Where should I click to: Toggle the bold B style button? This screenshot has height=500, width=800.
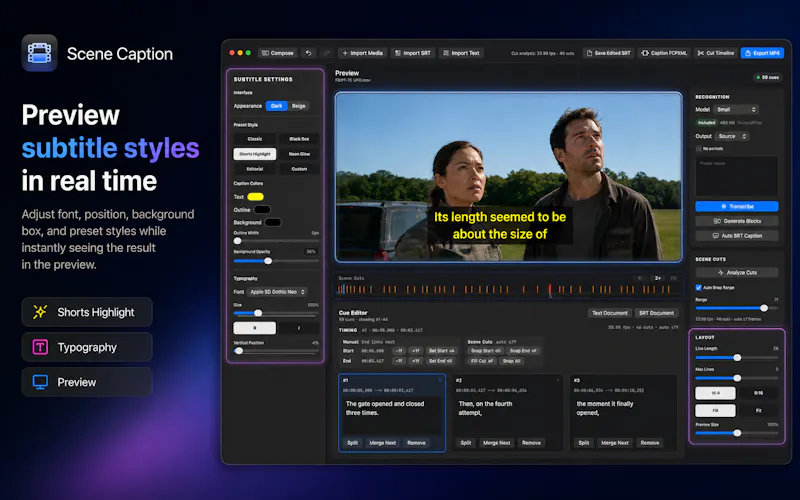tap(255, 328)
